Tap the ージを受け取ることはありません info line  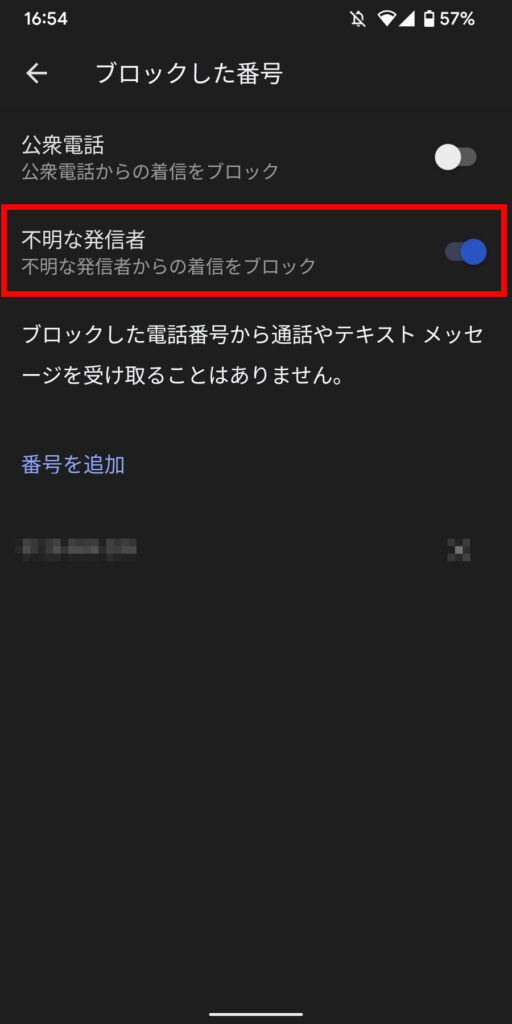point(183,378)
